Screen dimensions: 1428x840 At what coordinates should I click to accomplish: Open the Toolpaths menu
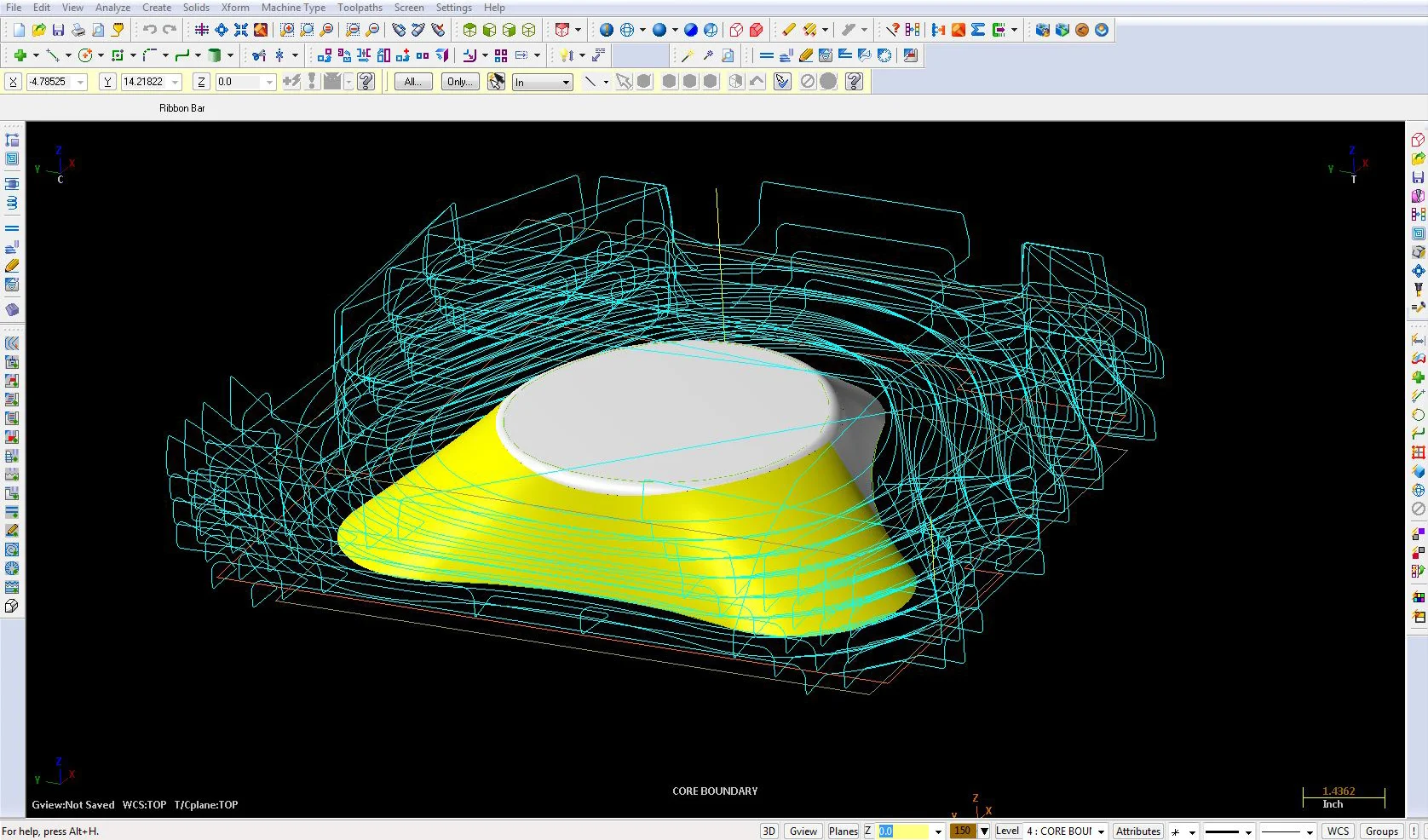(x=360, y=8)
